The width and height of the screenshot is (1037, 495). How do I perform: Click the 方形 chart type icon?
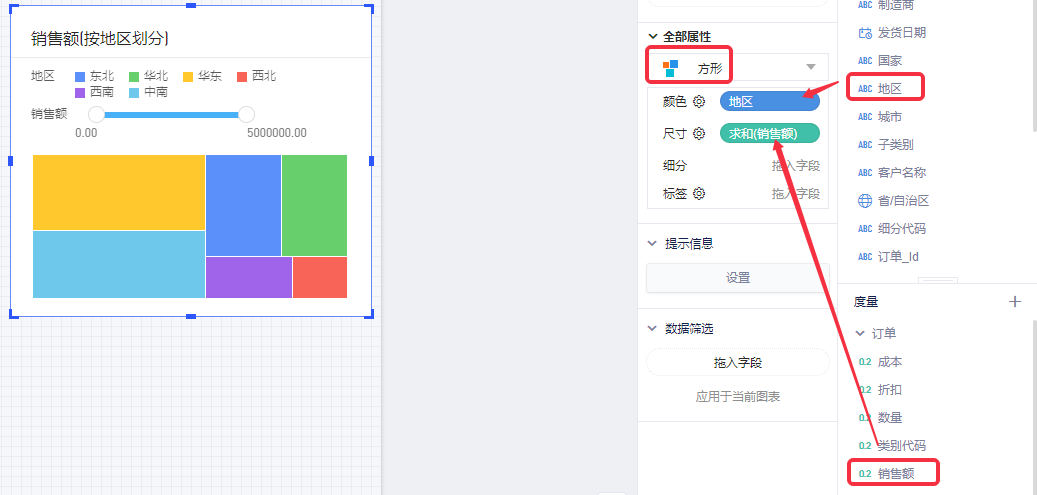(670, 68)
